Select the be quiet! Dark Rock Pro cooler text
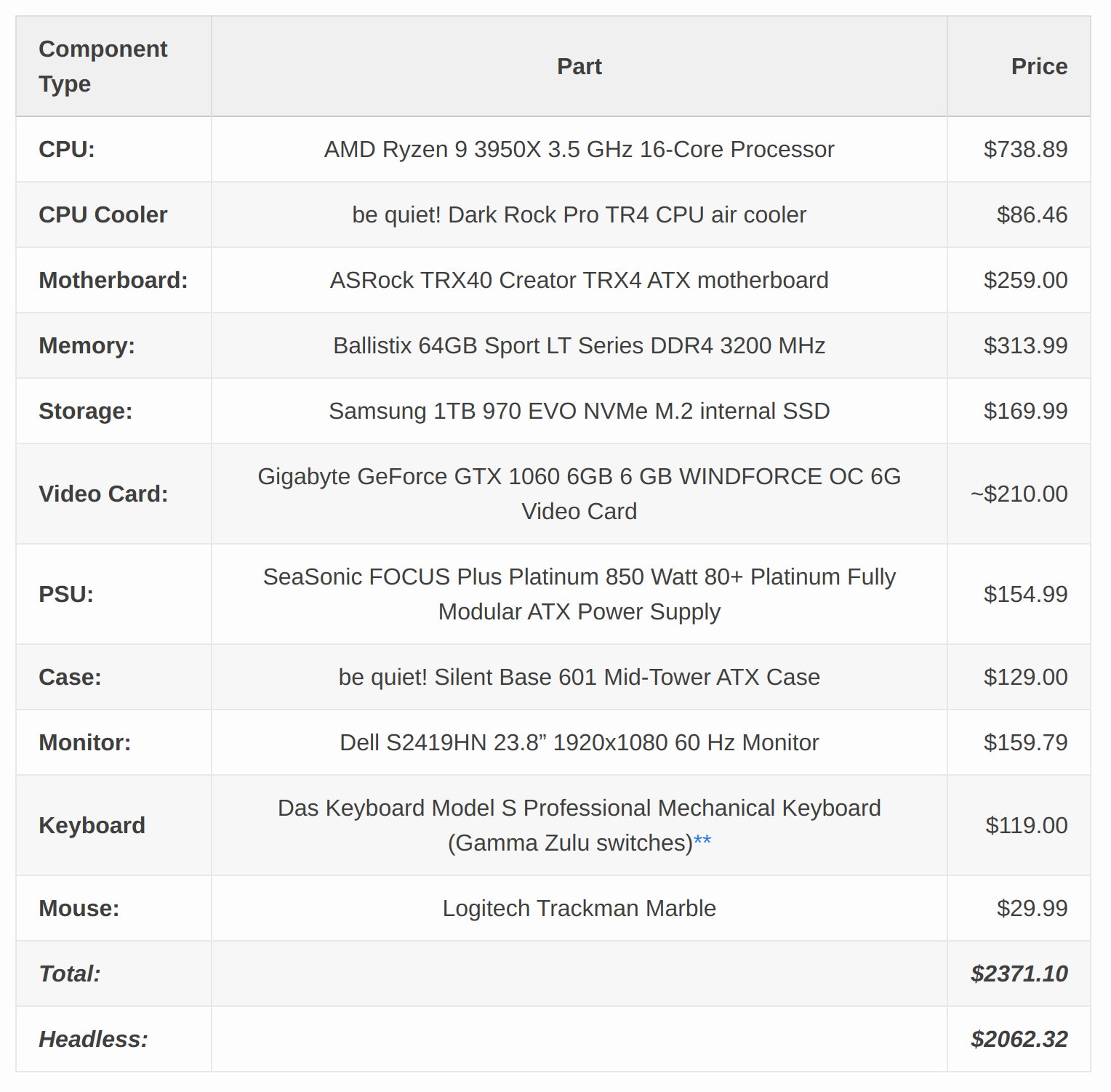Viewport: 1111px width, 1092px height. point(579,214)
